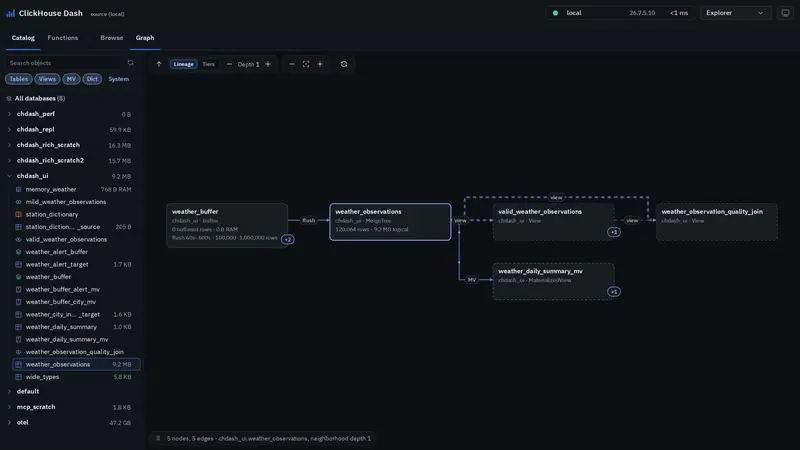The width and height of the screenshot is (800, 450).
Task: Click +1 badge on weather_daily_summary_mv node
Action: click(614, 292)
